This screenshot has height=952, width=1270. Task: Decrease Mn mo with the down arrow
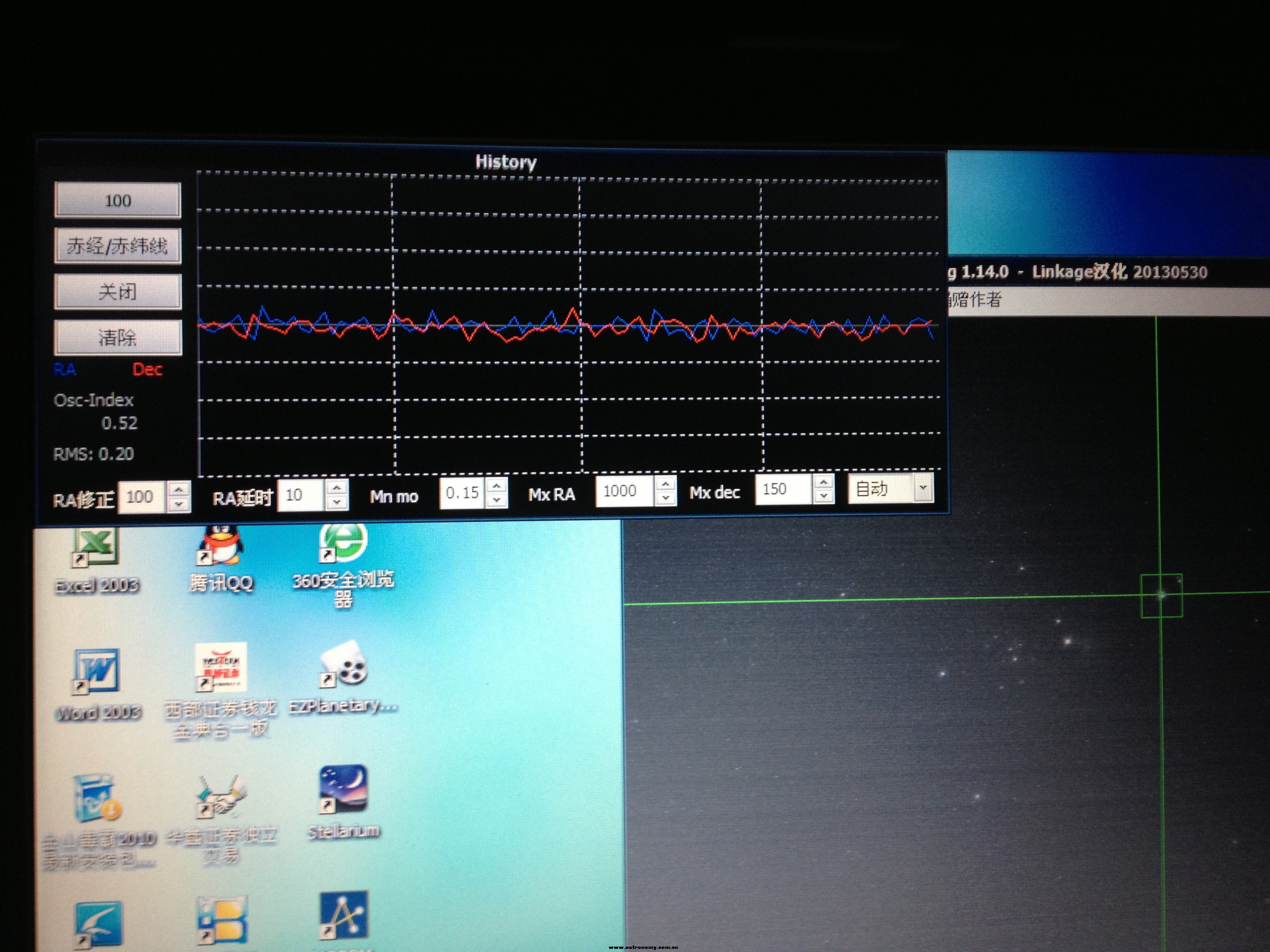click(496, 500)
